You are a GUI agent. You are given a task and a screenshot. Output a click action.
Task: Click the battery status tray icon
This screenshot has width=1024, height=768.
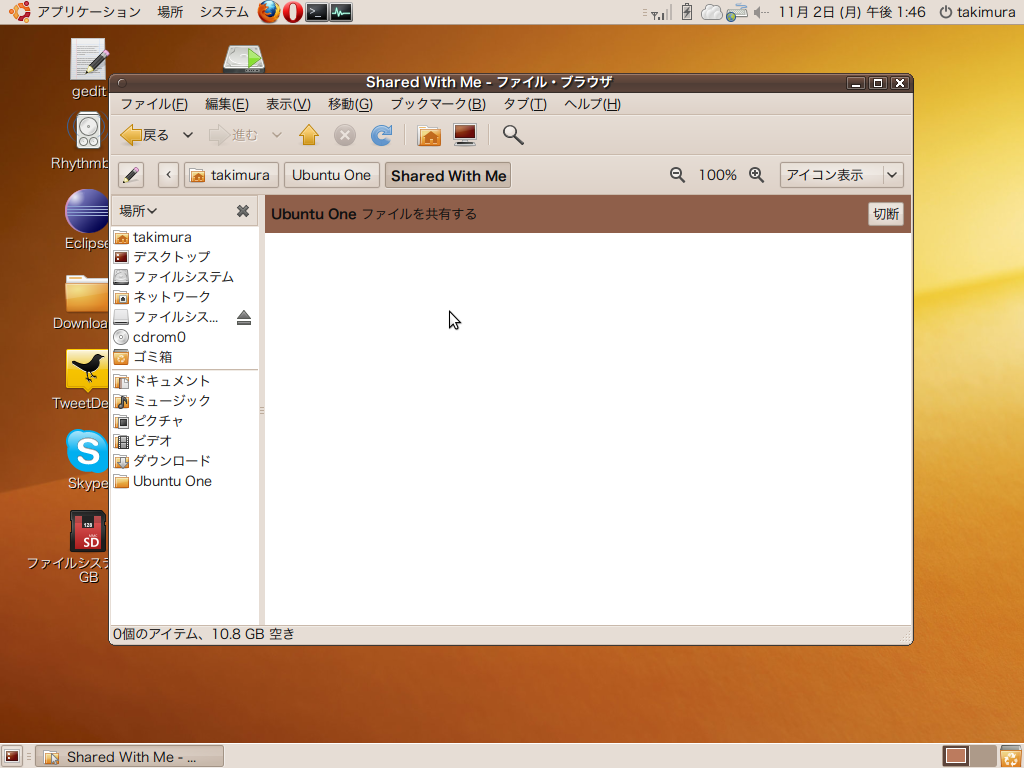point(687,12)
